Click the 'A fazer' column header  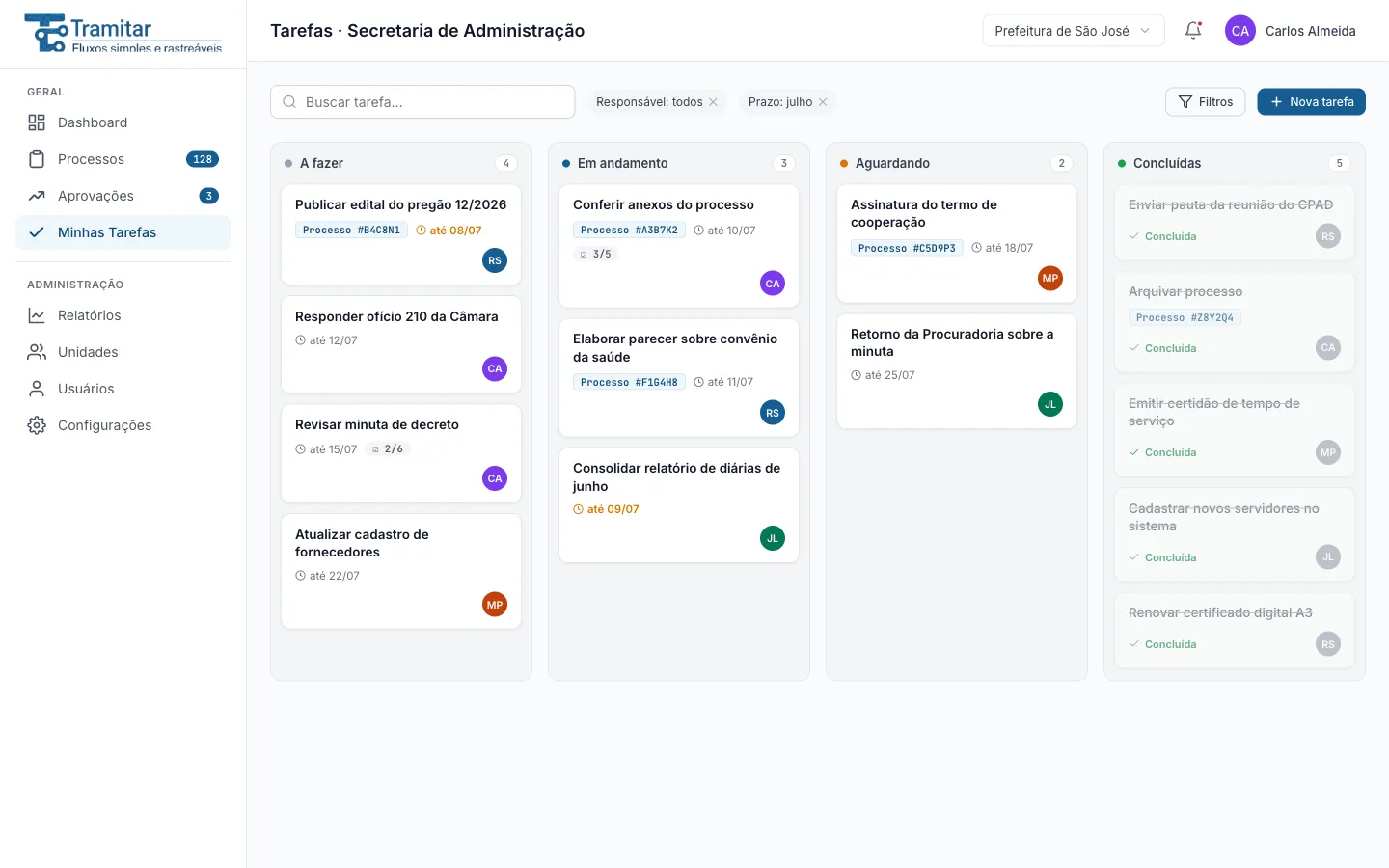[x=401, y=163]
